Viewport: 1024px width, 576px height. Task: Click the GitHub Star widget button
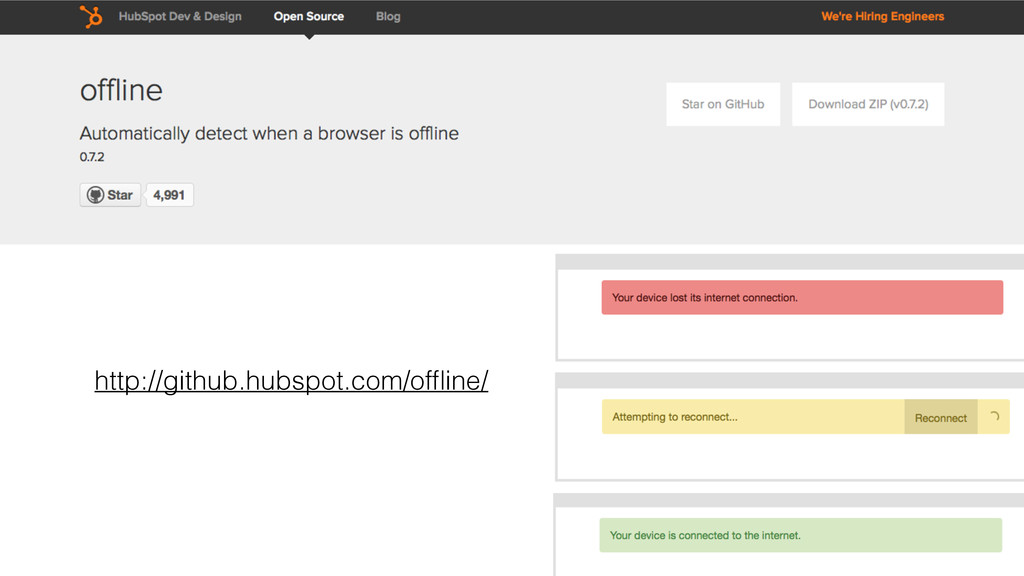coord(110,195)
